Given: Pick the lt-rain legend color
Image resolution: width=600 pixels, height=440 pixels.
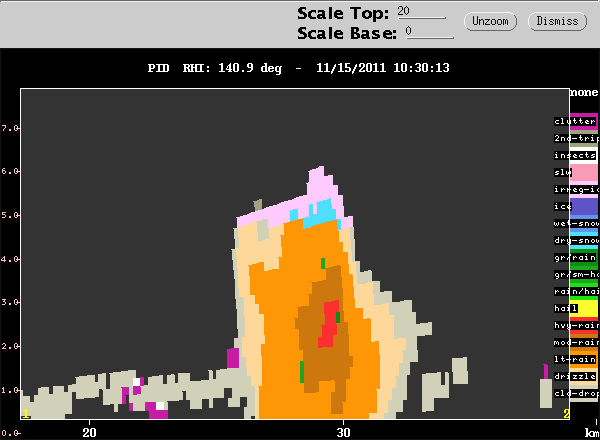Looking at the screenshot, I should 584,359.
